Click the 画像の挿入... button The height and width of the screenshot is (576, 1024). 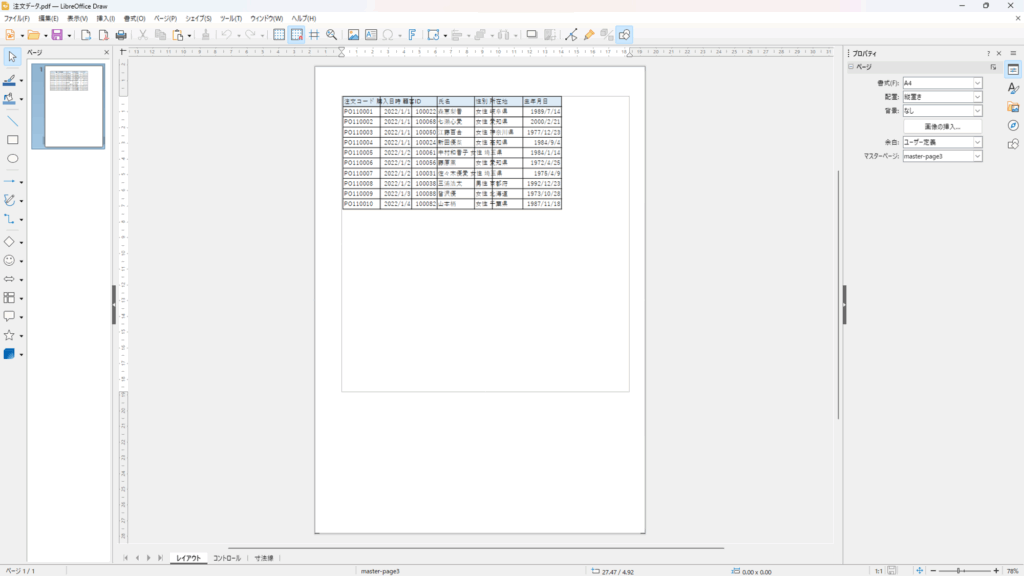[942, 127]
